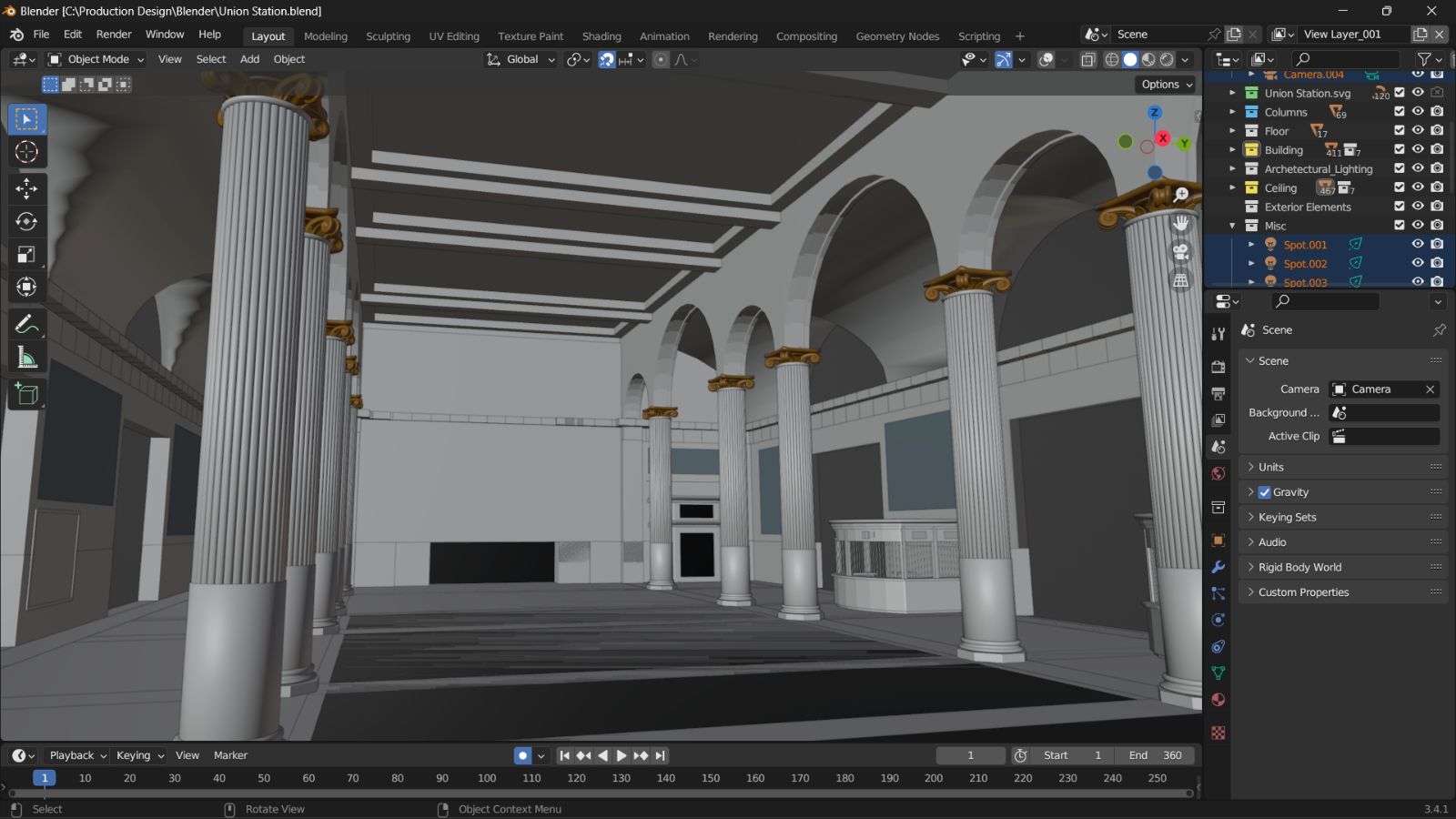Switch to the Geometry Nodes workspace tab
The width and height of the screenshot is (1456, 819).
[897, 36]
